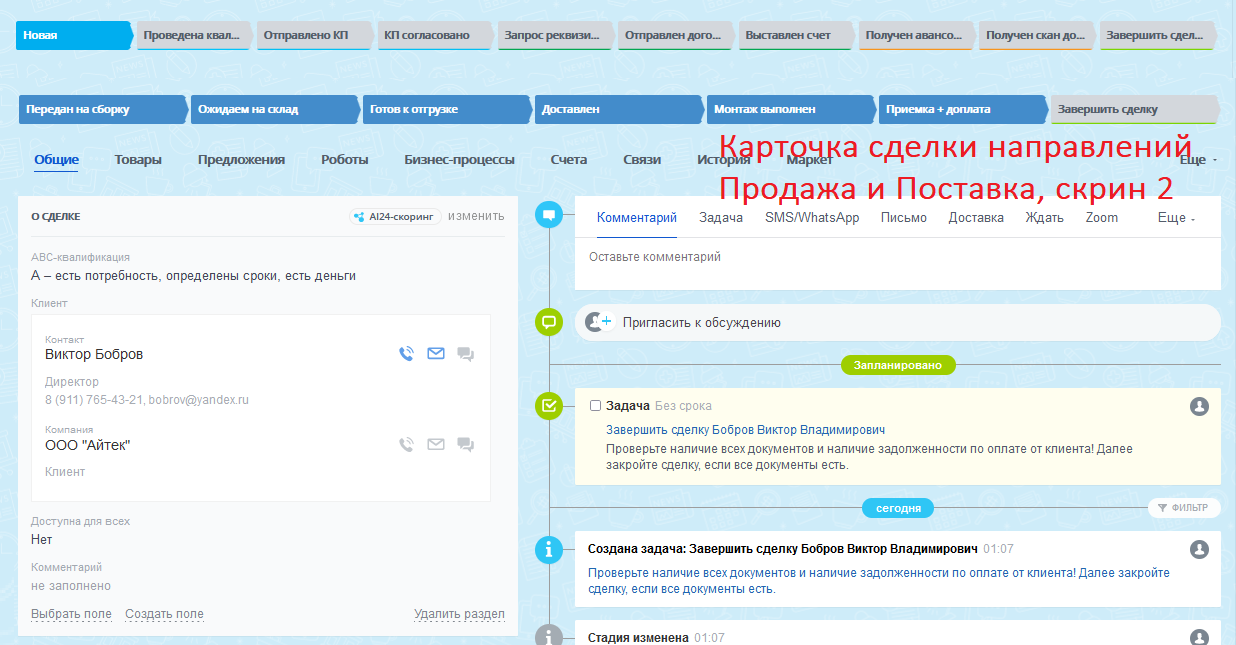
Task: Click the green task icon on timeline
Action: point(548,406)
